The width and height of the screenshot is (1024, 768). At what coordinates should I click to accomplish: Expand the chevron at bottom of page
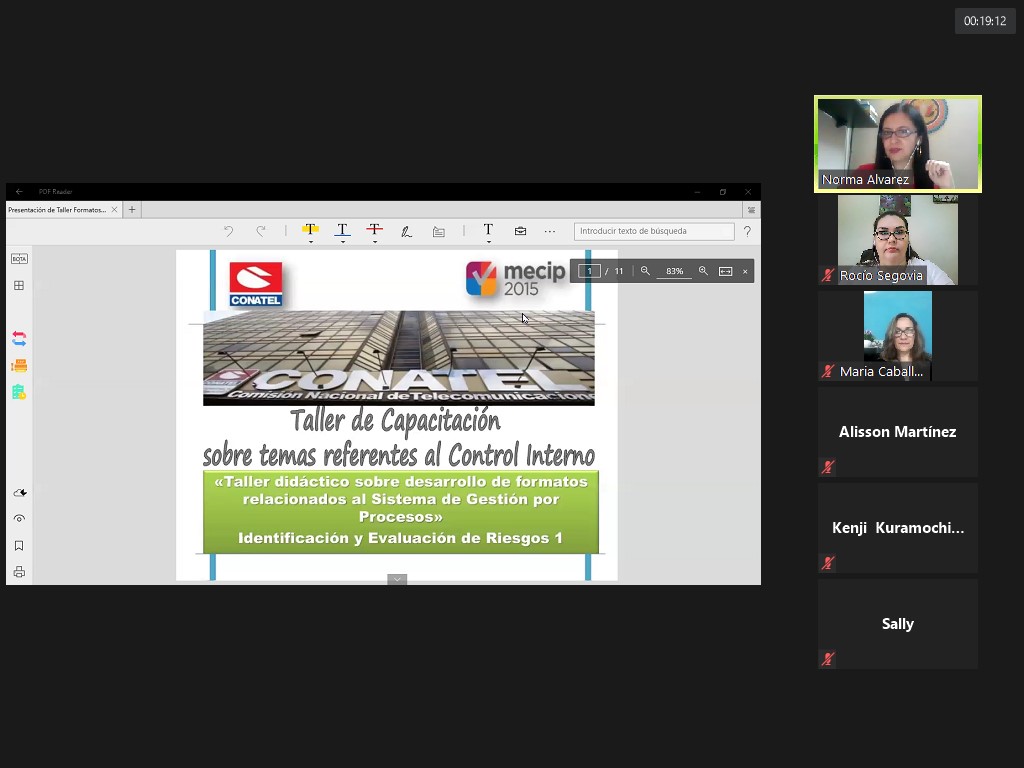[x=396, y=579]
